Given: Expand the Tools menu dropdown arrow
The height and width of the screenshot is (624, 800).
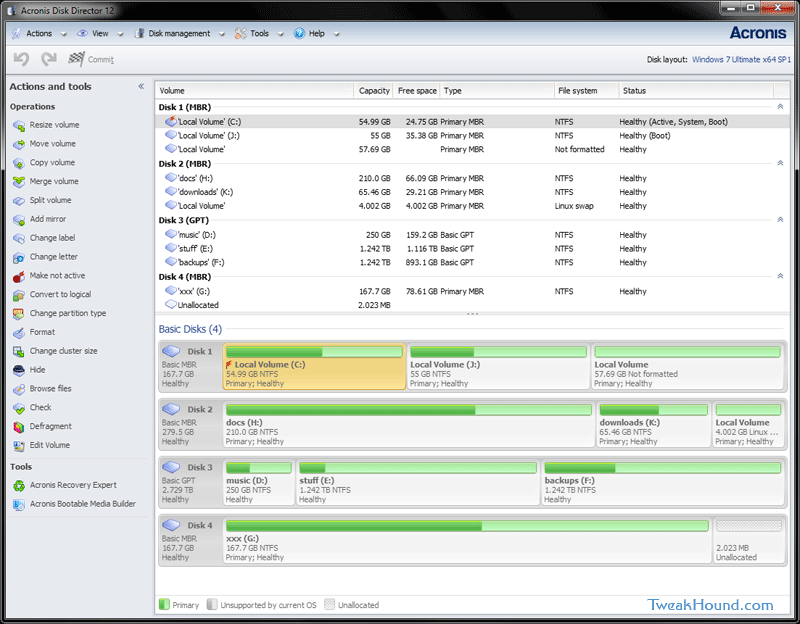Looking at the screenshot, I should [x=281, y=34].
